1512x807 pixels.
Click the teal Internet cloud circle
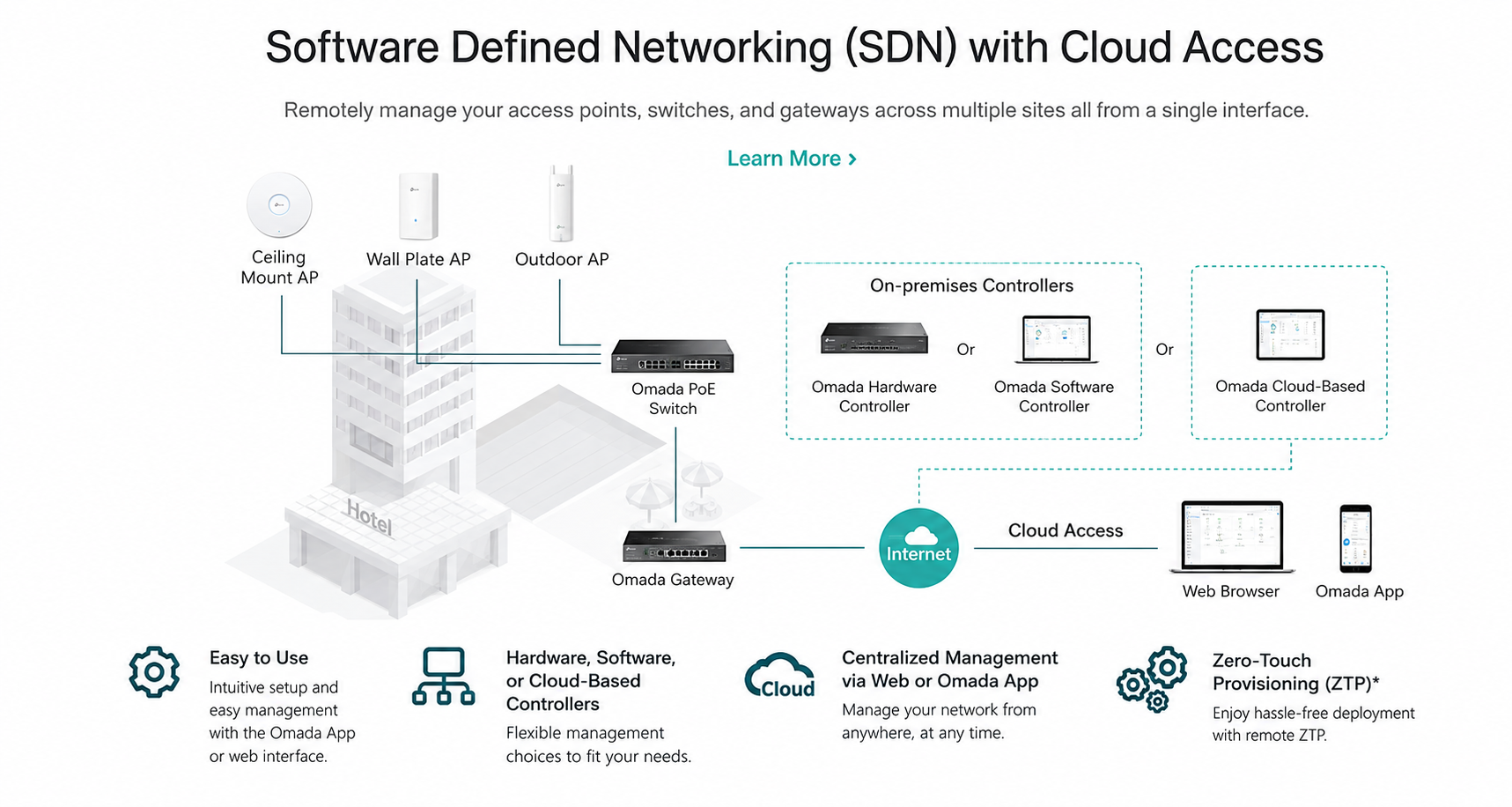click(x=918, y=548)
